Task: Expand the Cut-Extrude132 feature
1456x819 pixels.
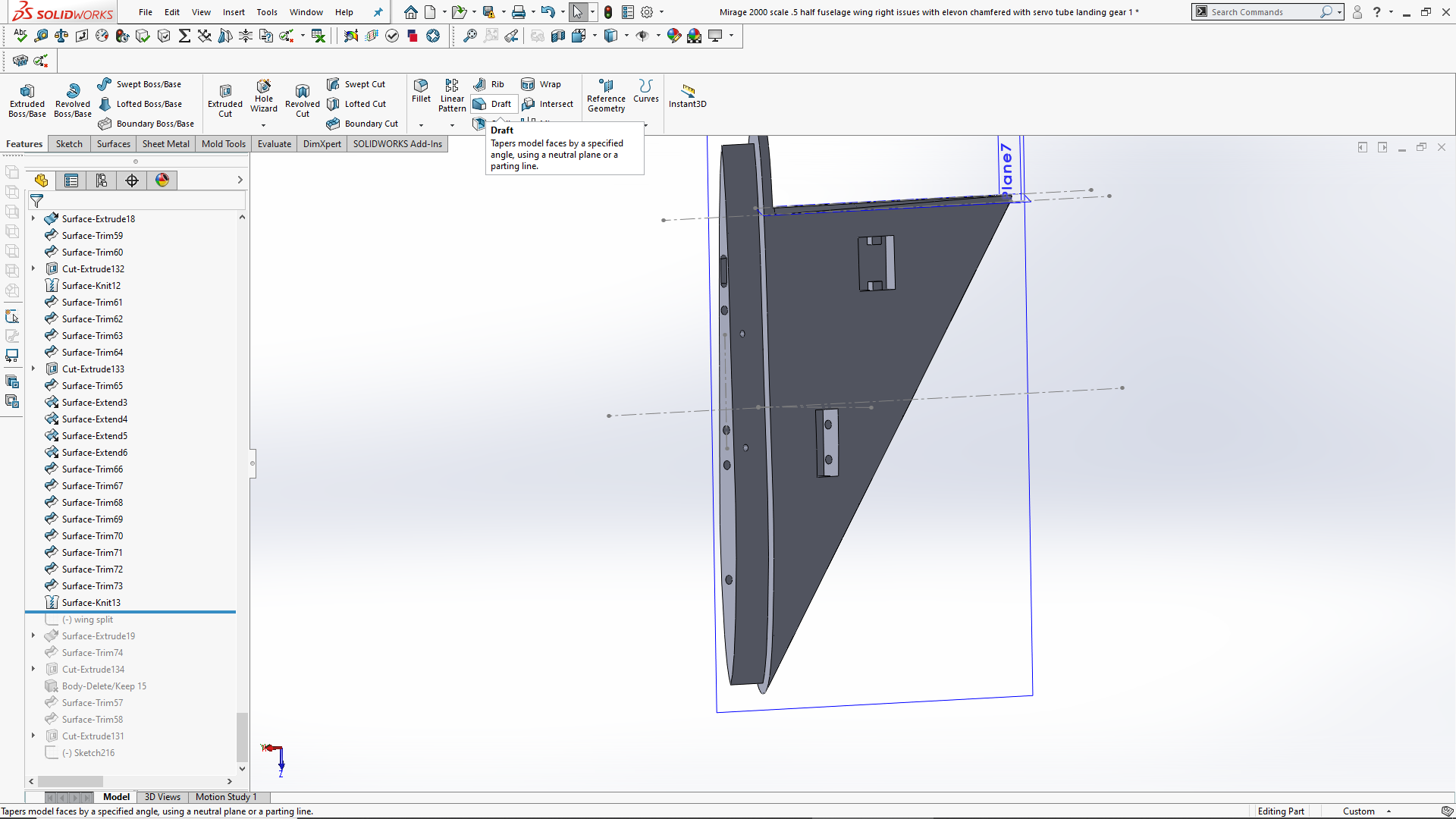Action: (33, 268)
